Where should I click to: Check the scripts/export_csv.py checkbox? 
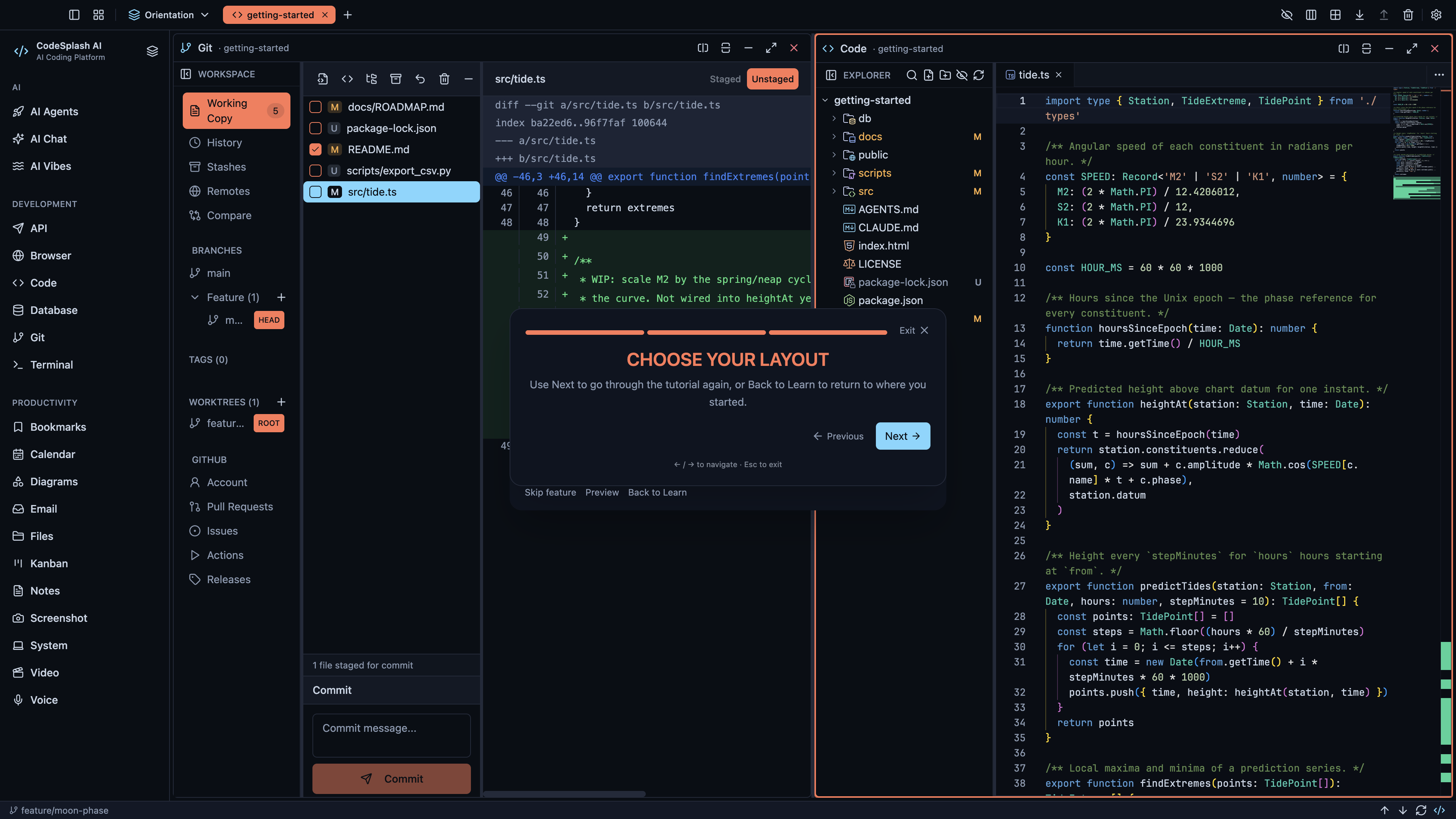tap(315, 171)
